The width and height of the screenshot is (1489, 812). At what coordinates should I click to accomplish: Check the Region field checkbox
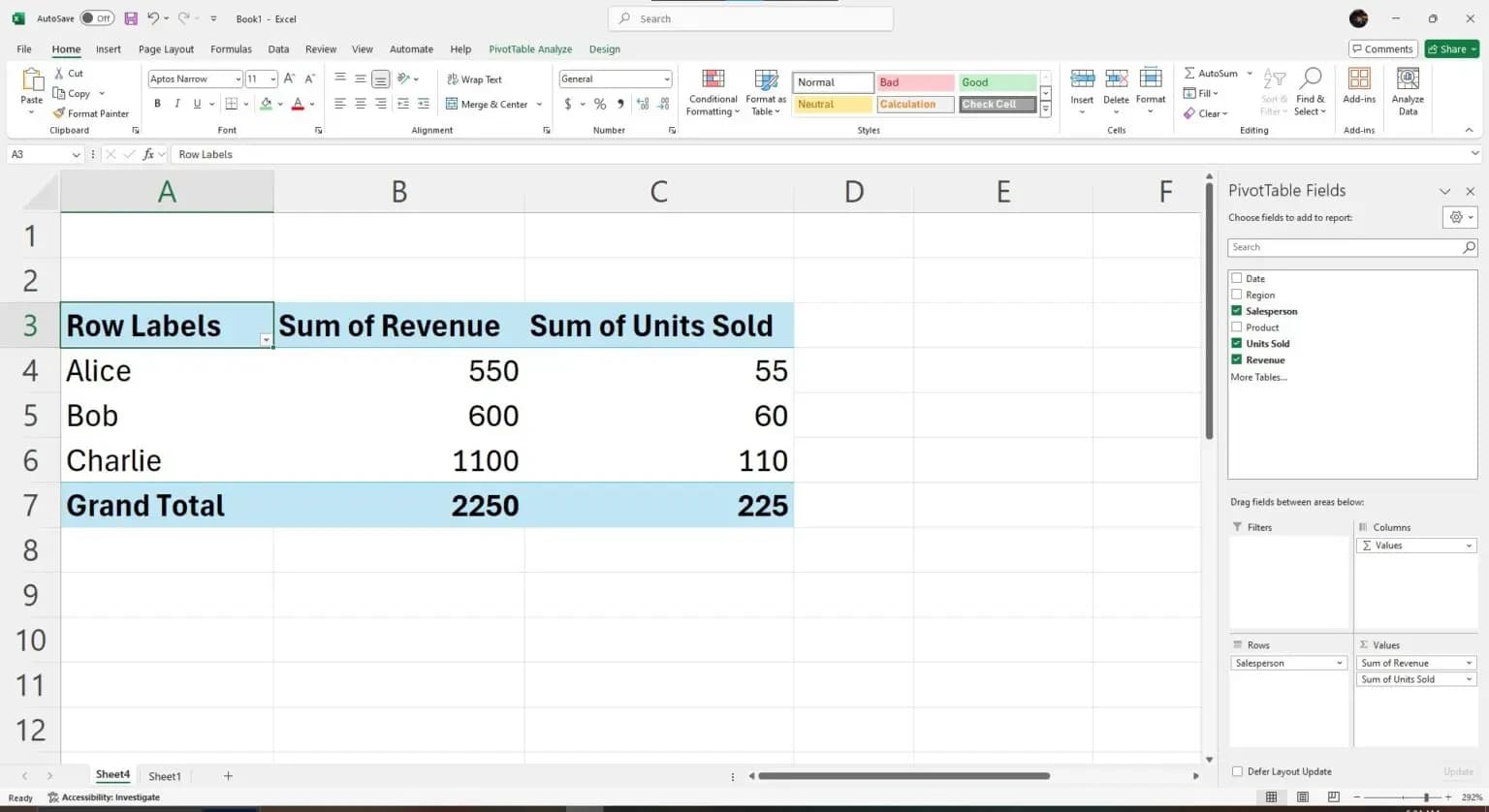coord(1237,295)
